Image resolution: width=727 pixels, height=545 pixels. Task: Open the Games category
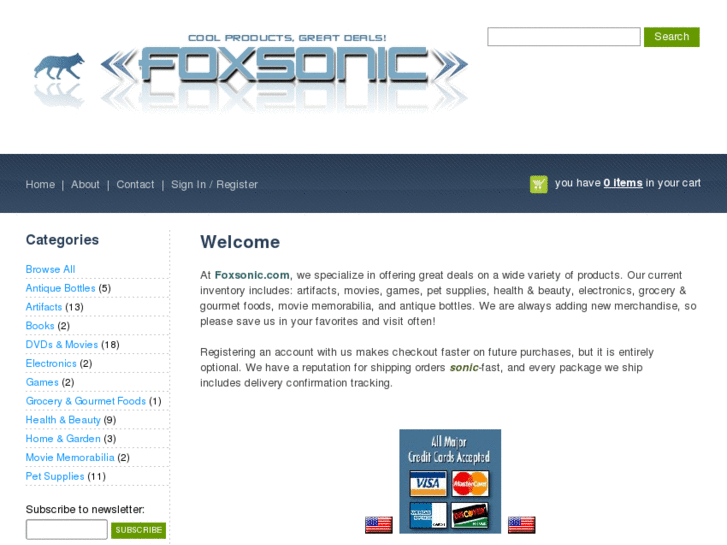pyautogui.click(x=42, y=382)
